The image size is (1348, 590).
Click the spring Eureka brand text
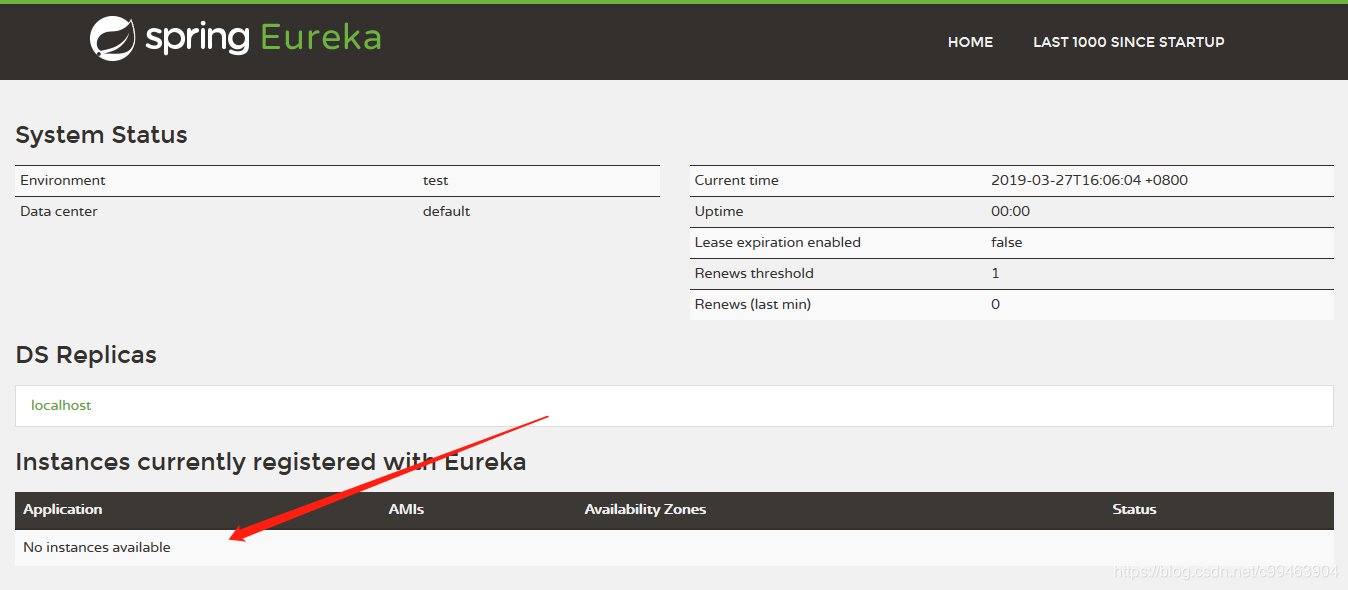[x=263, y=38]
